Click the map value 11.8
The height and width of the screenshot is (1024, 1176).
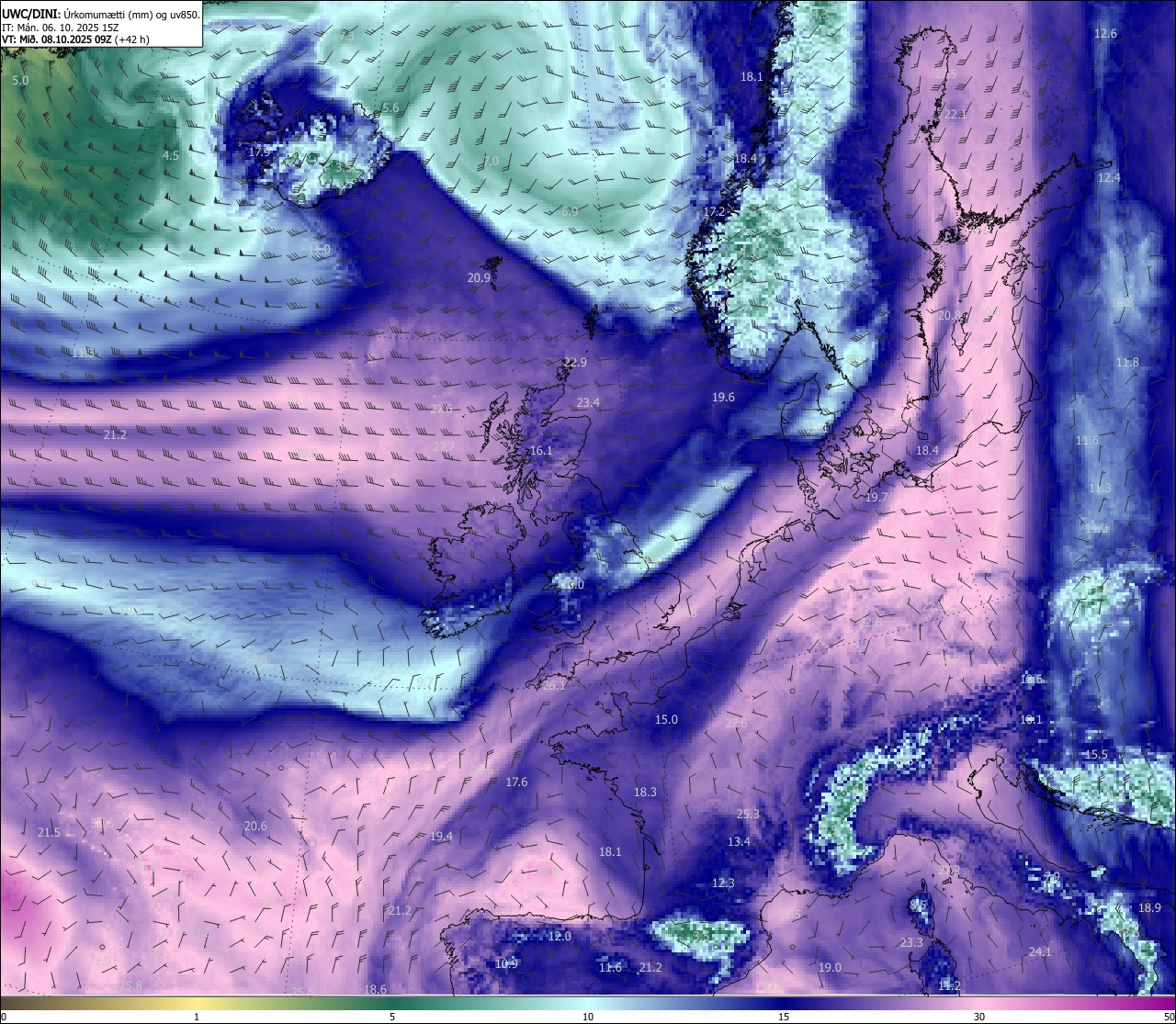(x=1127, y=363)
